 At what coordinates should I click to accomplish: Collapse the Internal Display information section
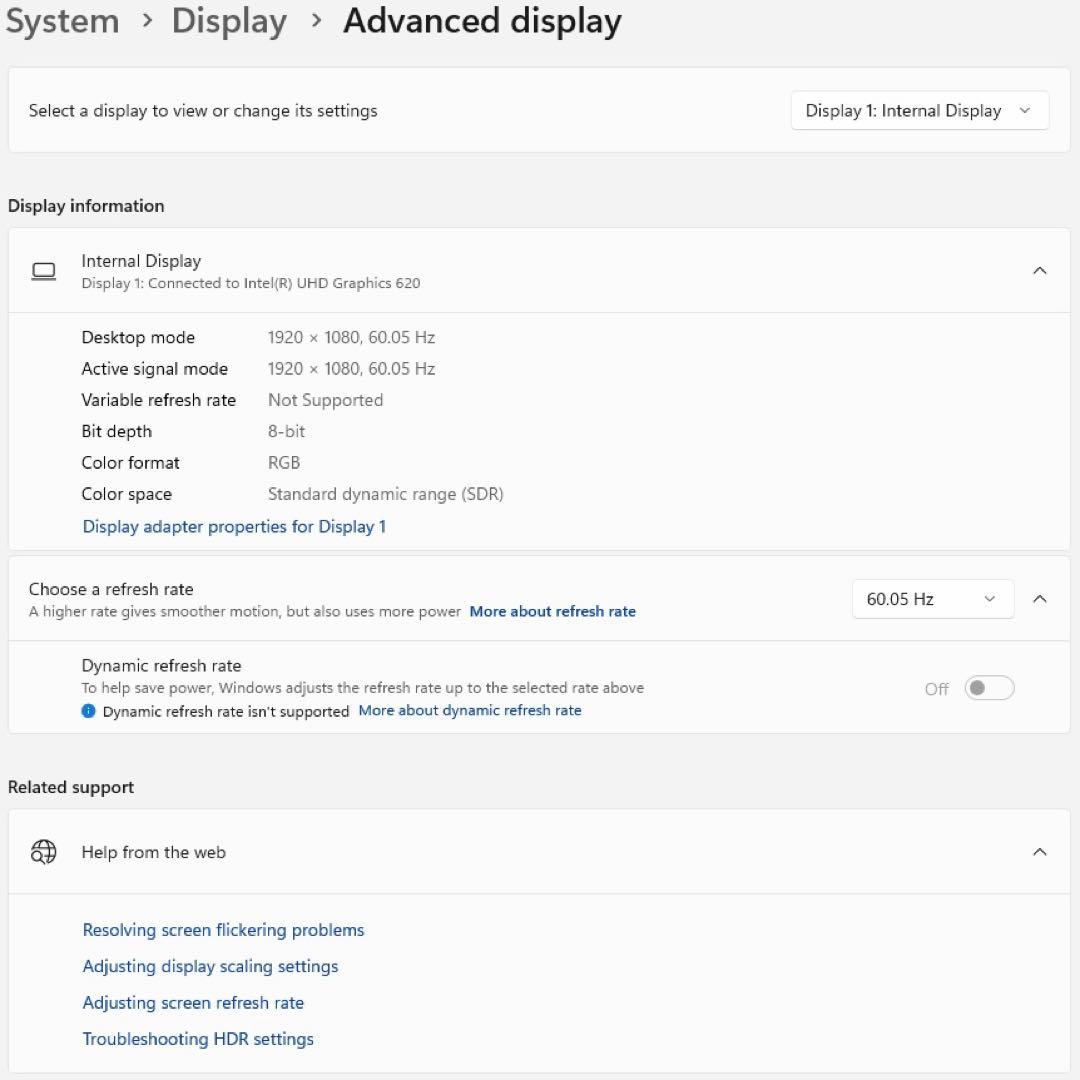[x=1040, y=270]
